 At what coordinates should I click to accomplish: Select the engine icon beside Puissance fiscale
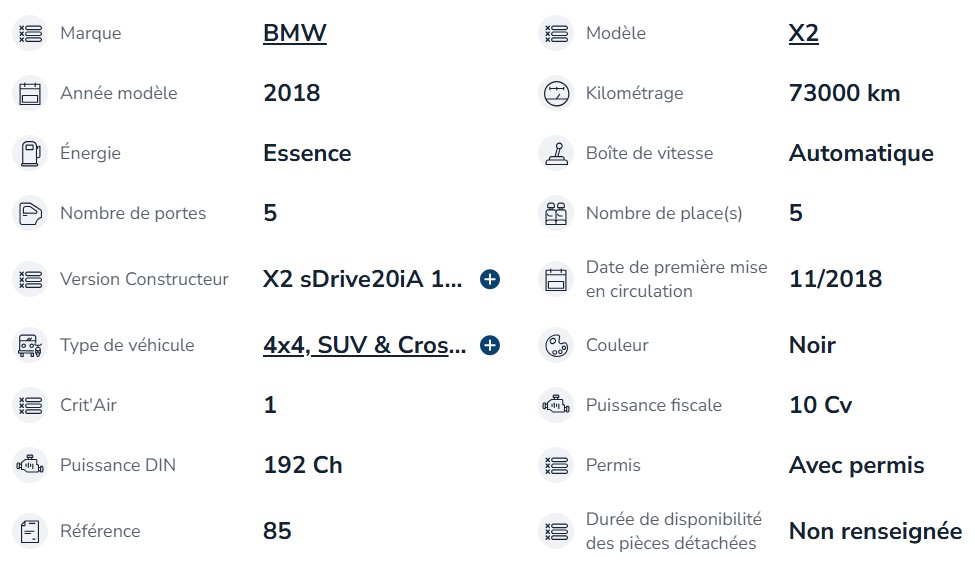[556, 405]
